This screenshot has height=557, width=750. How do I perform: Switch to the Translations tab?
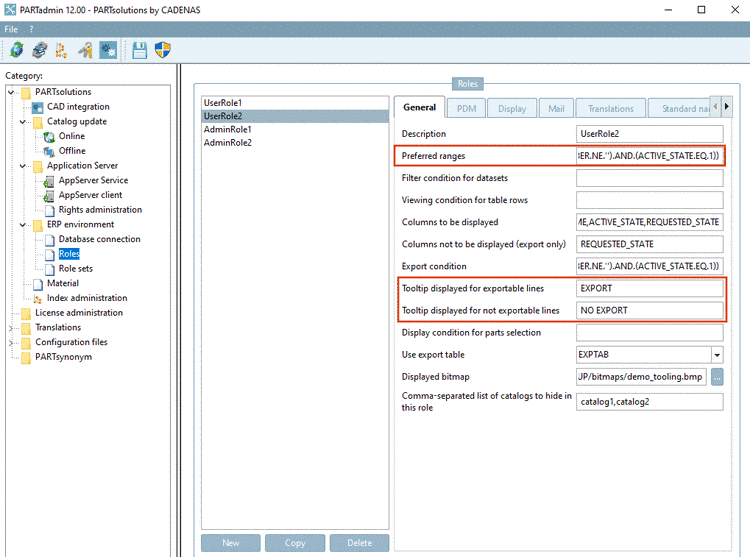(x=610, y=109)
